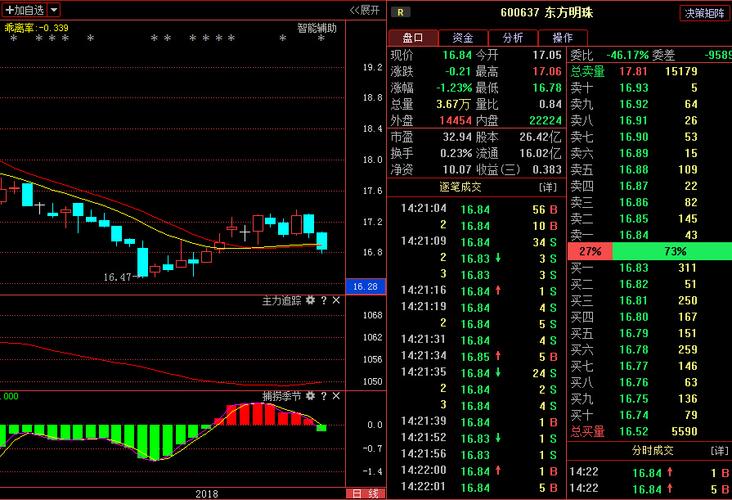The image size is (732, 500).
Task: Click the 2018 year marker on timeline
Action: point(206,494)
